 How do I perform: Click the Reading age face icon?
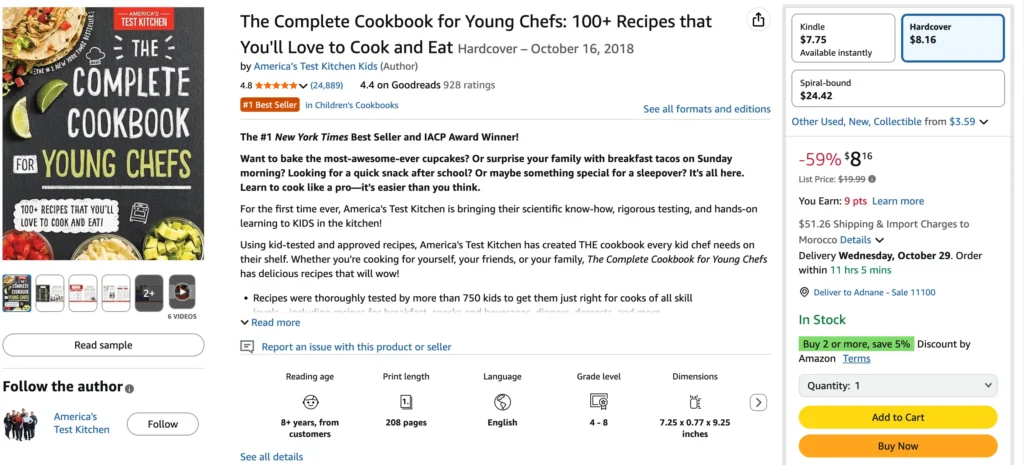(x=311, y=402)
